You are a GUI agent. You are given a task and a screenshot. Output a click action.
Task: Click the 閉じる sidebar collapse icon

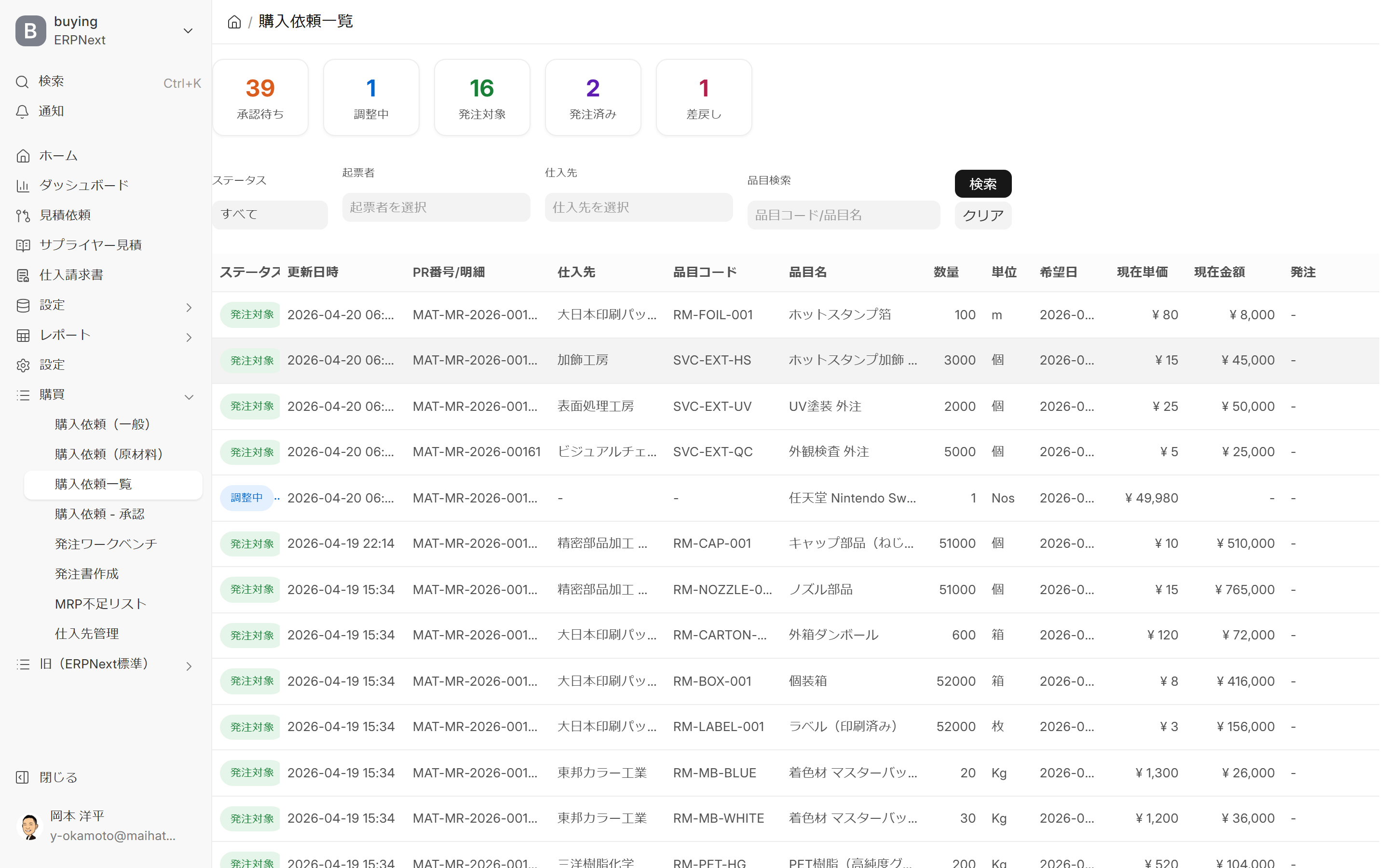[22, 777]
